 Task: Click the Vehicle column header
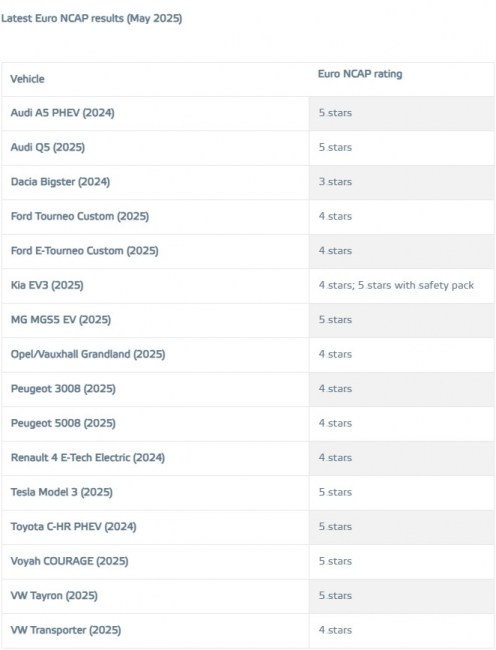[27, 79]
